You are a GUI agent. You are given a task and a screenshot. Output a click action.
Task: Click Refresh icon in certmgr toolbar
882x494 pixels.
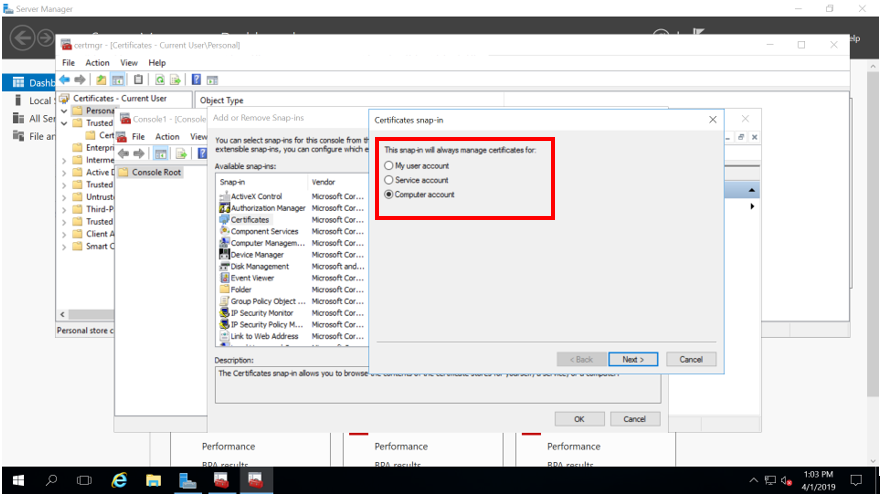160,80
